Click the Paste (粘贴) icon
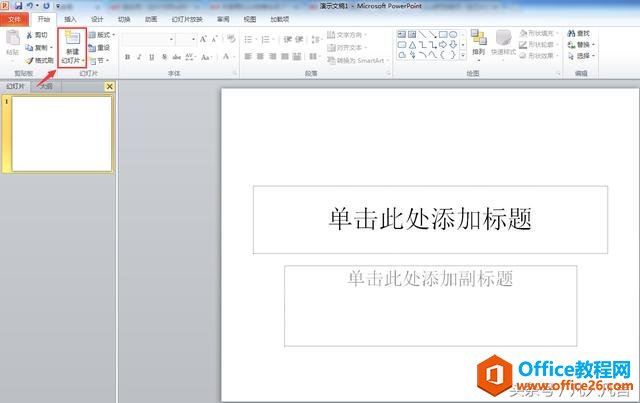 12,40
